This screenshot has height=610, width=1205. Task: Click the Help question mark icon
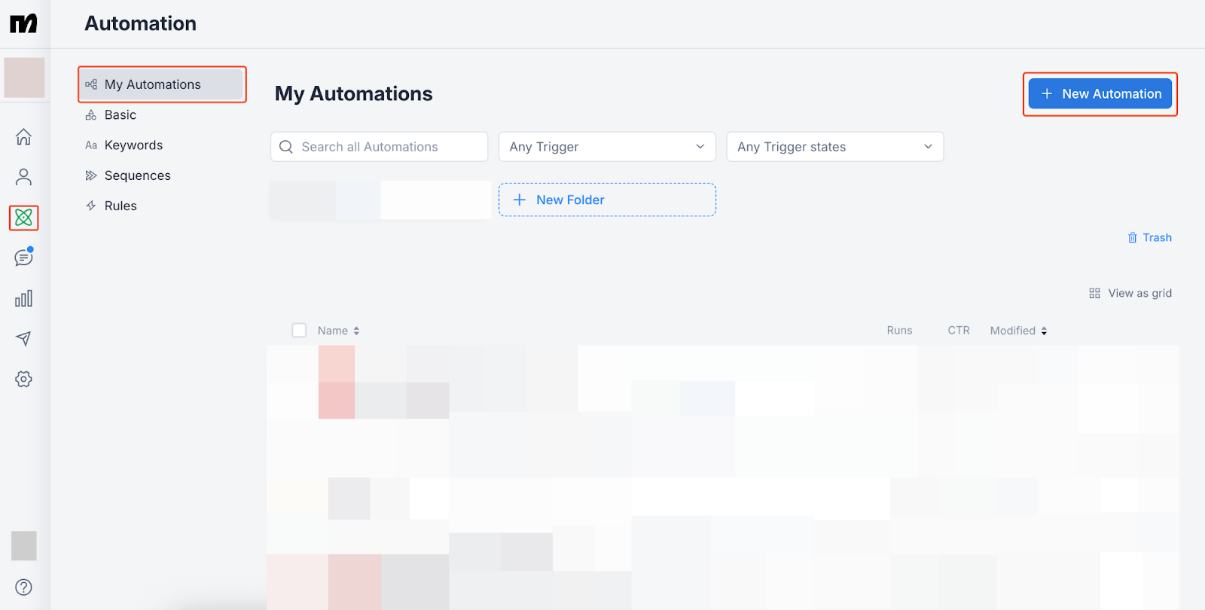pos(24,587)
